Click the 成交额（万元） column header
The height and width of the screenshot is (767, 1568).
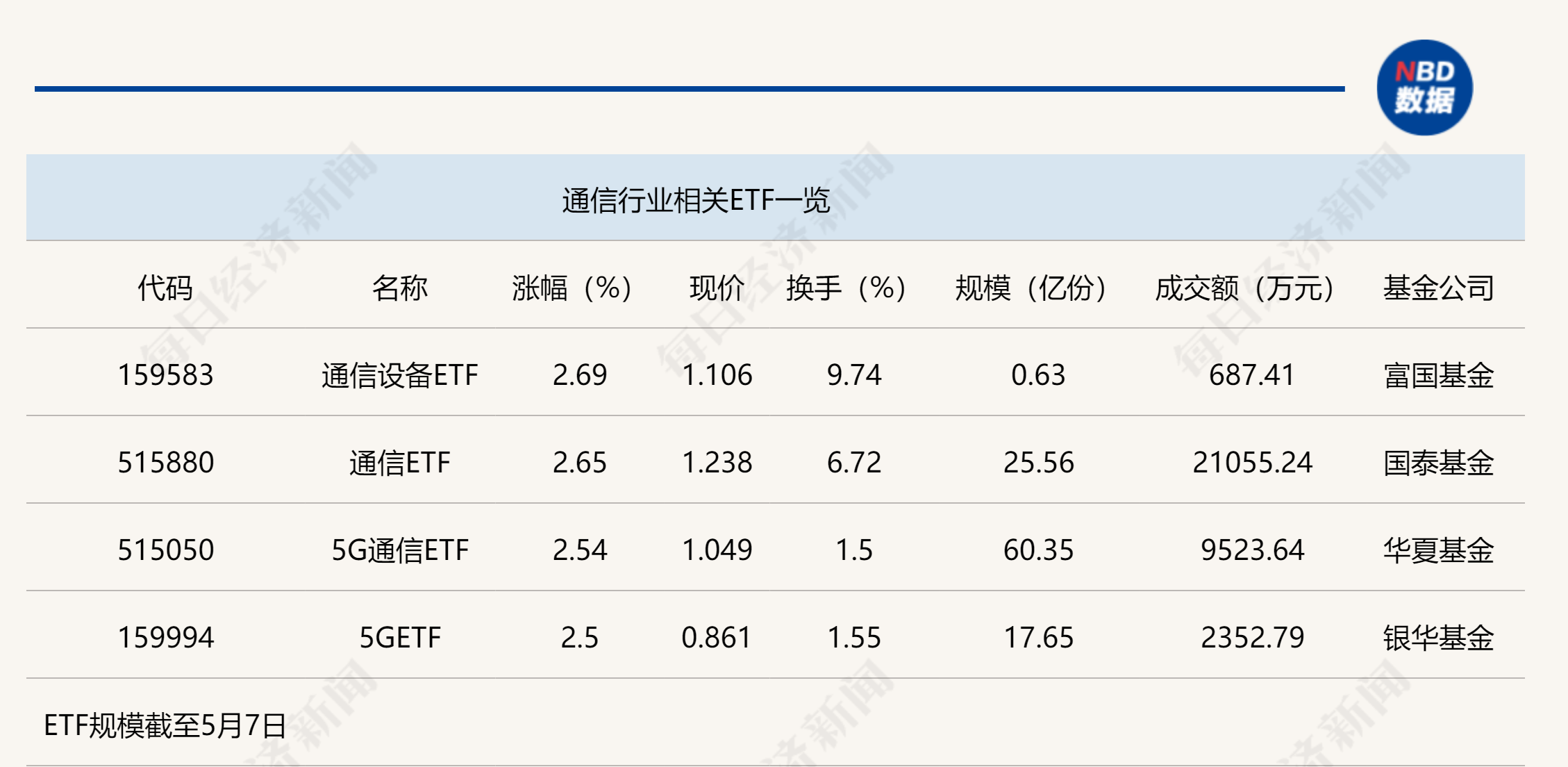click(1244, 288)
